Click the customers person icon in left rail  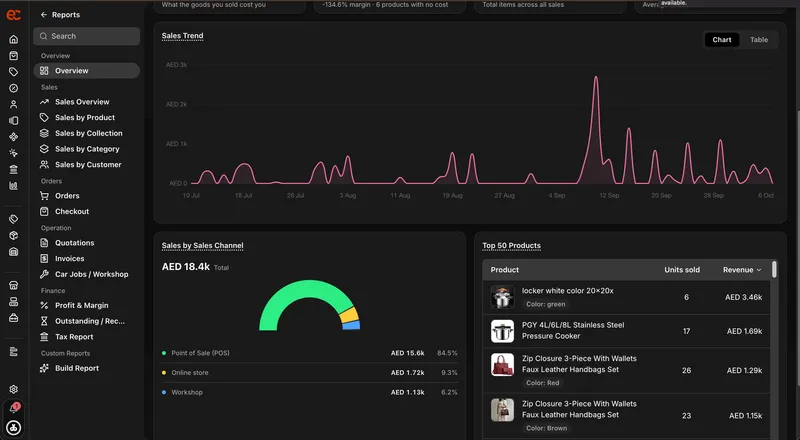pos(14,105)
